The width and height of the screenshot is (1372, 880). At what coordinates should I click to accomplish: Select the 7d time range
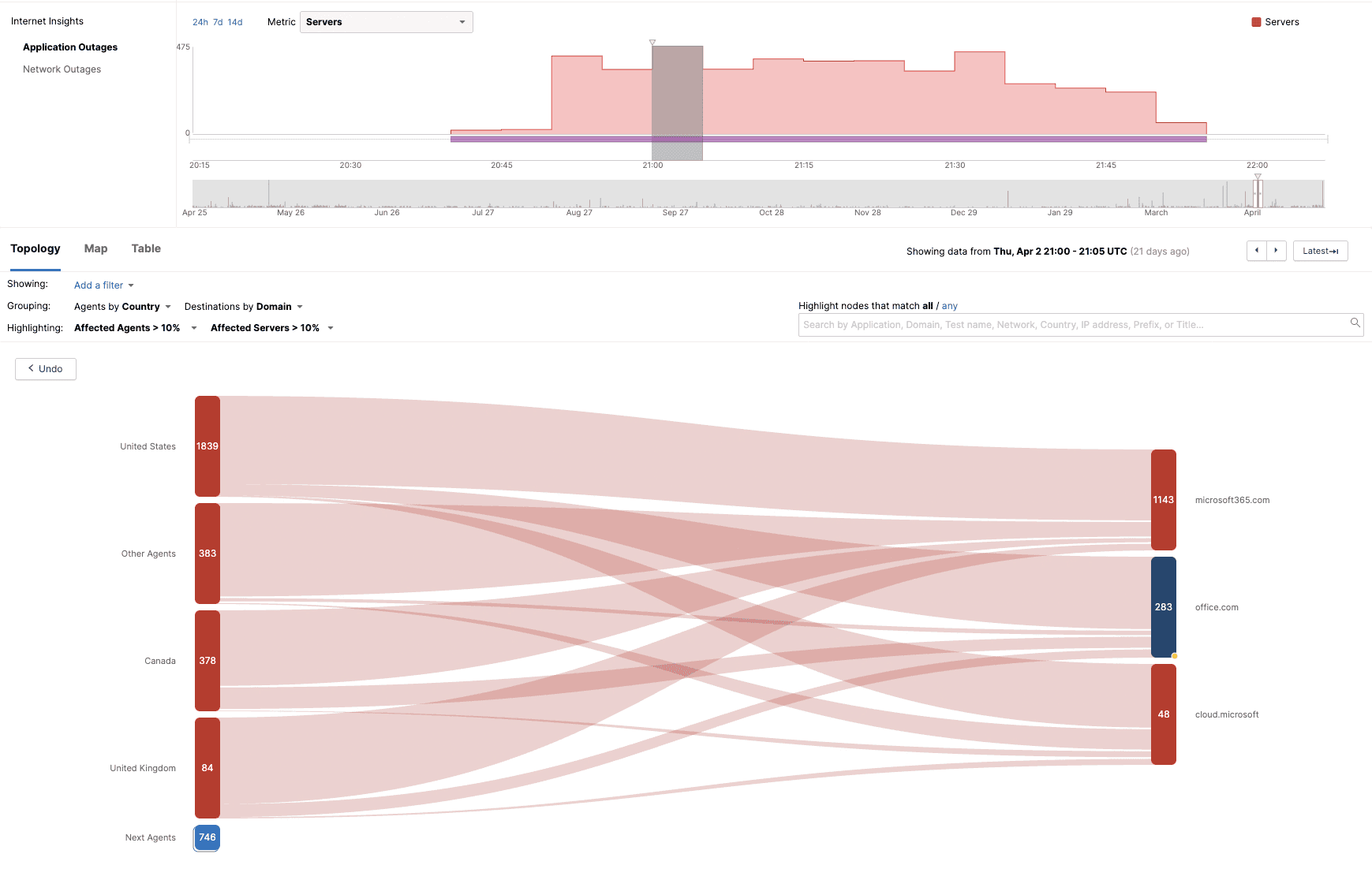[x=218, y=22]
